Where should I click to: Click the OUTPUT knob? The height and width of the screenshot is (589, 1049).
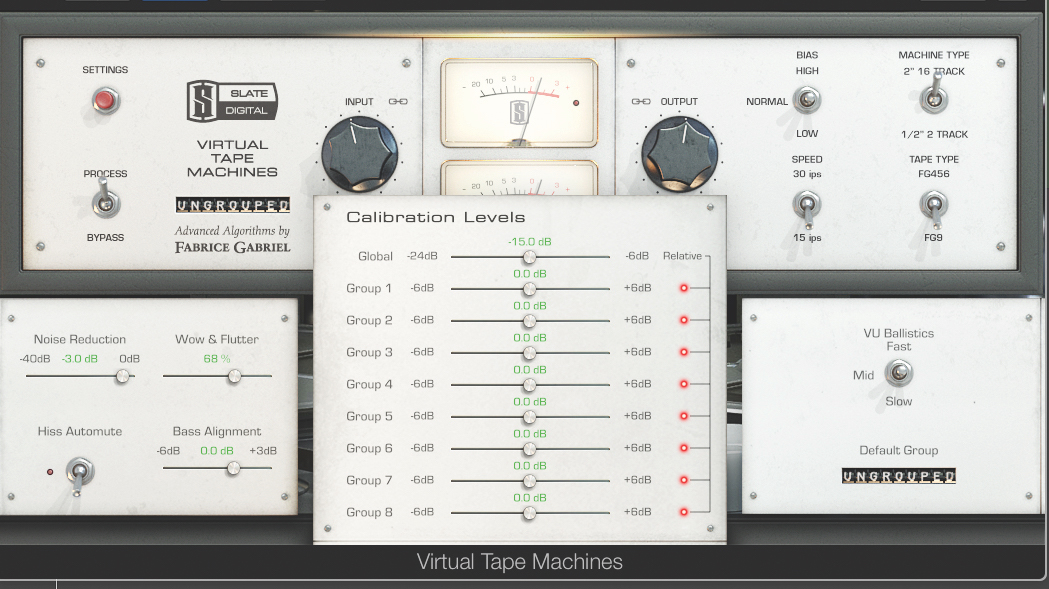point(680,155)
